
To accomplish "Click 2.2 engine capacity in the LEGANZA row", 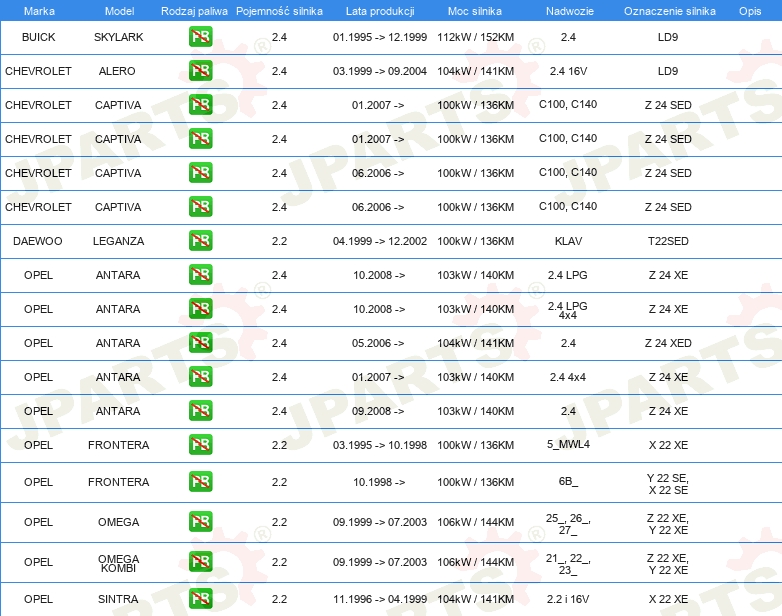I will pyautogui.click(x=279, y=241).
